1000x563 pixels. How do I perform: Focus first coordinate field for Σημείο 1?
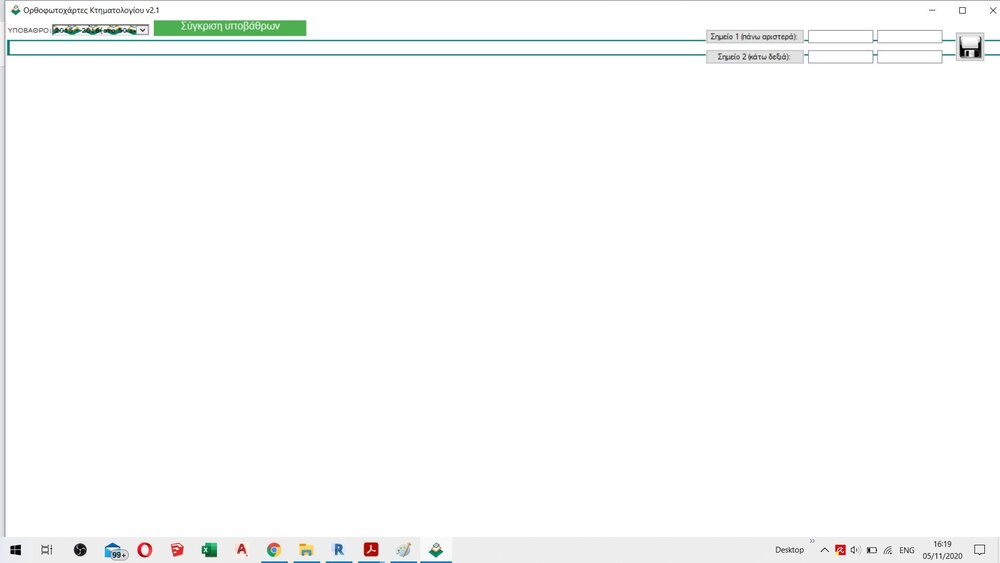[840, 37]
